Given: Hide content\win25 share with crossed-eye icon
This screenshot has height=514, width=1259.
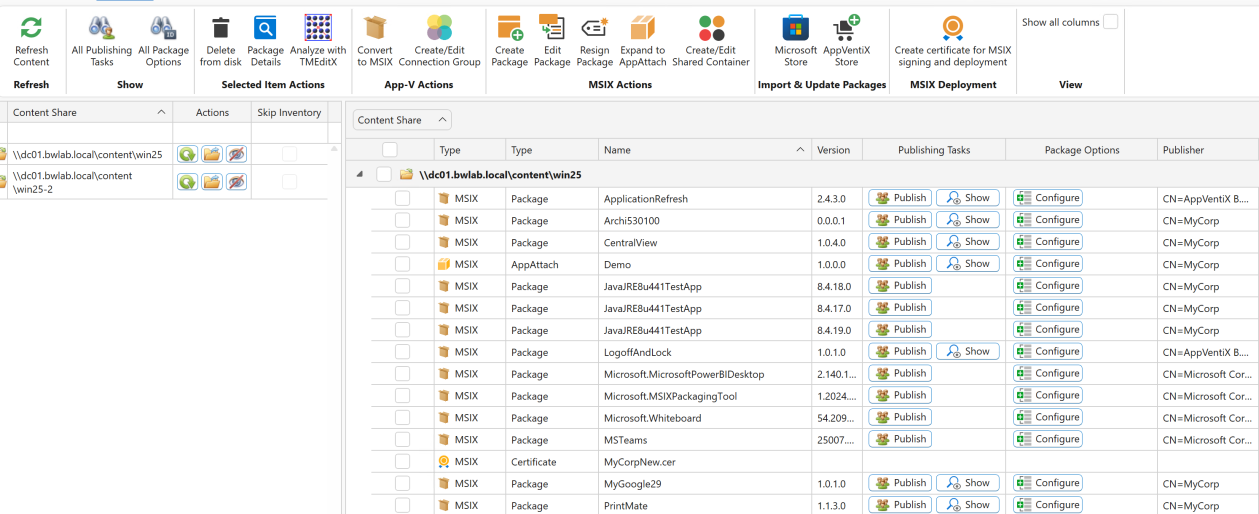Looking at the screenshot, I should pos(236,154).
